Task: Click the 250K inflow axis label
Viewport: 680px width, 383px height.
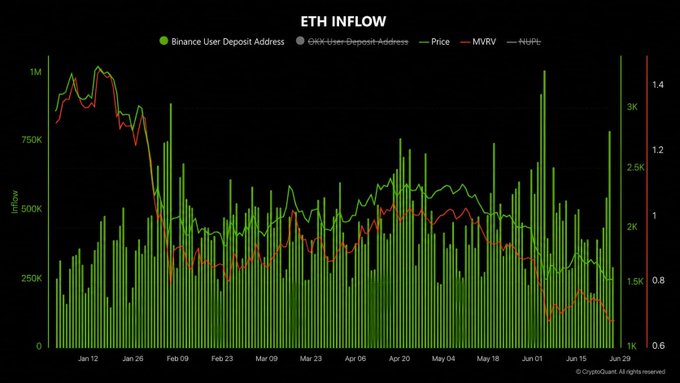Action: click(32, 278)
